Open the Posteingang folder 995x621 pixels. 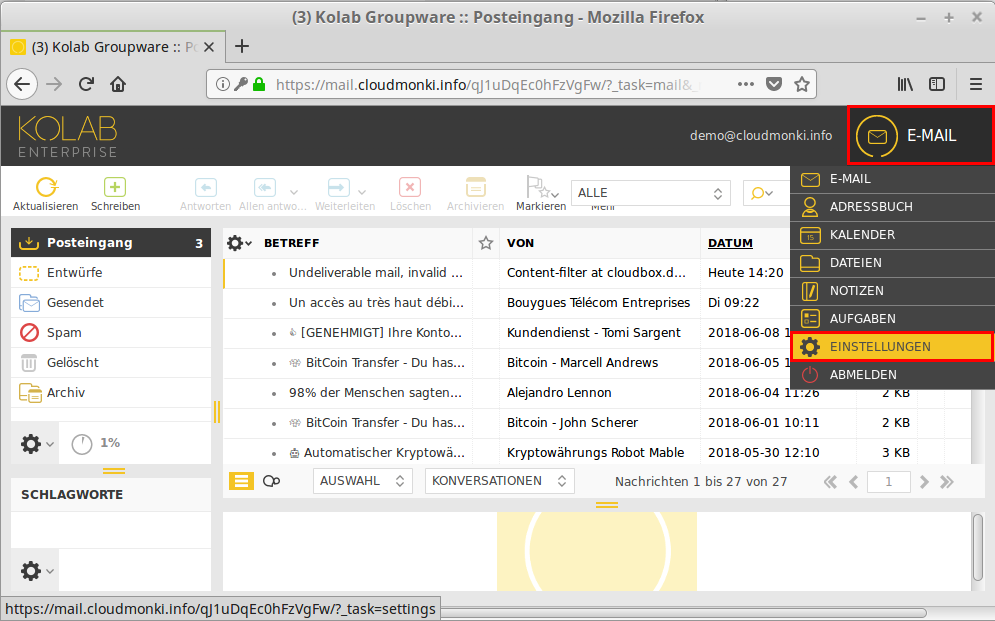111,242
